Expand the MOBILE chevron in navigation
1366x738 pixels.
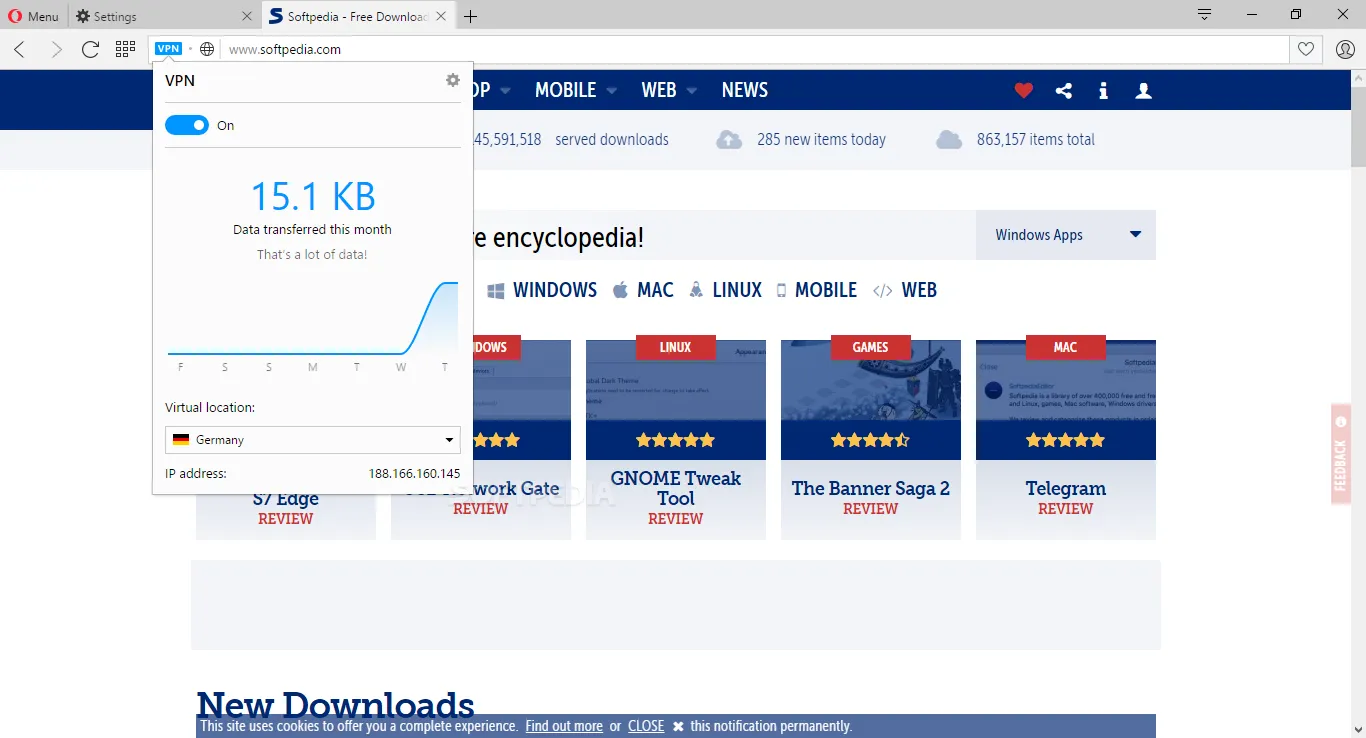click(x=611, y=90)
